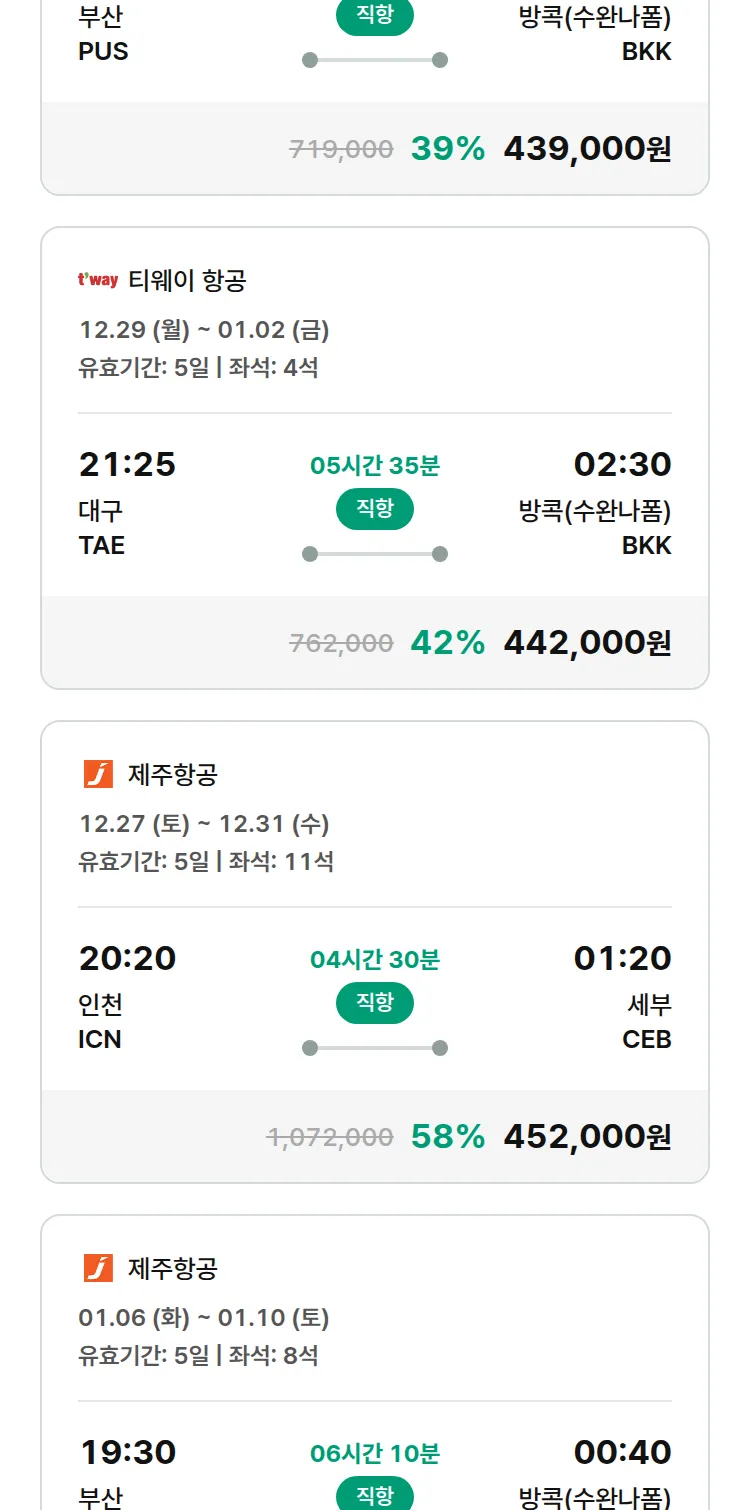The image size is (750, 1510).
Task: Select the 439,000원 Busan–Bangkok fare
Action: point(587,149)
